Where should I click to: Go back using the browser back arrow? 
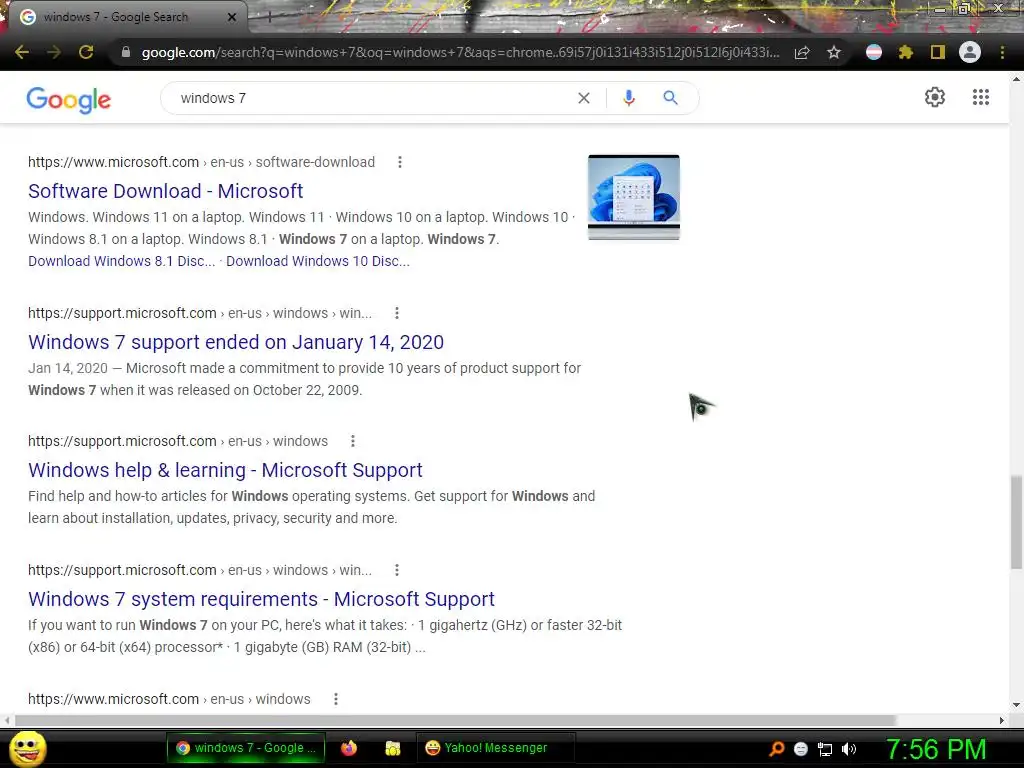click(x=22, y=52)
